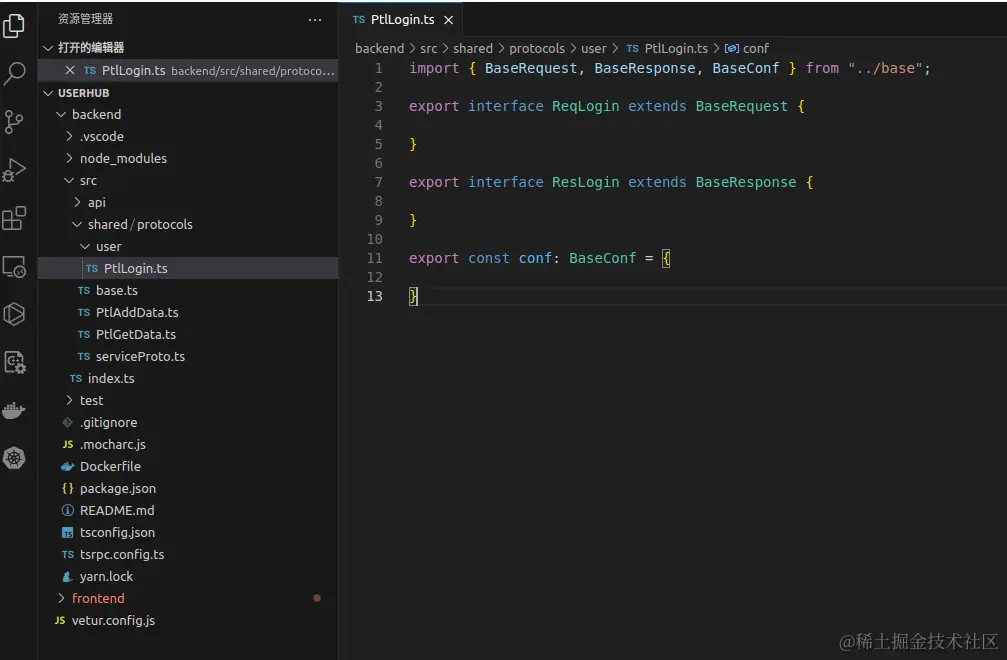Image resolution: width=1007 pixels, height=660 pixels.
Task: Collapse the src folder
Action: coord(69,180)
